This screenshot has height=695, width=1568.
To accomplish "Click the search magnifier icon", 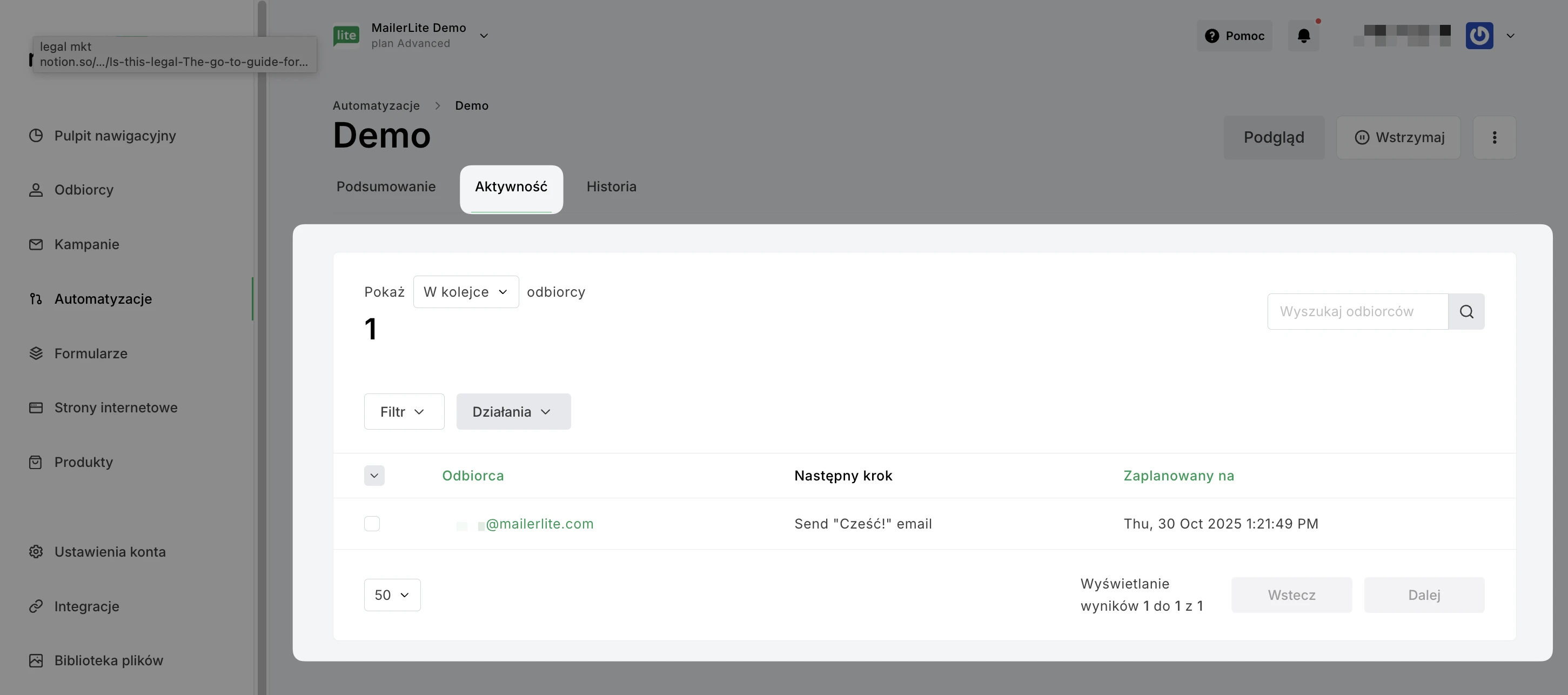I will tap(1466, 312).
